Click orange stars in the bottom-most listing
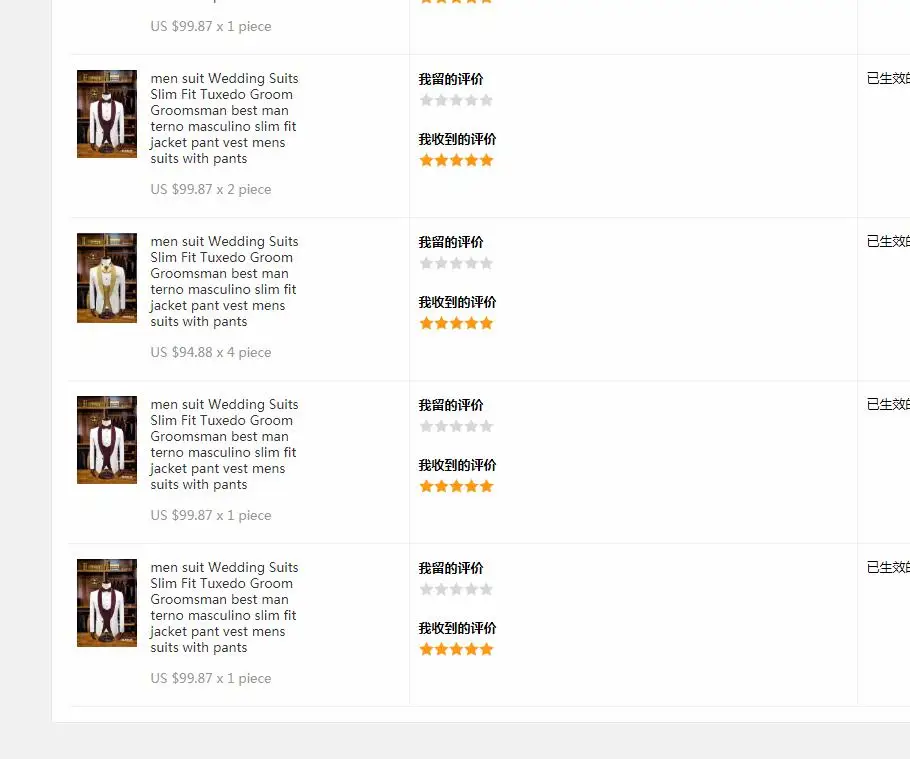The image size is (910, 759). click(456, 649)
